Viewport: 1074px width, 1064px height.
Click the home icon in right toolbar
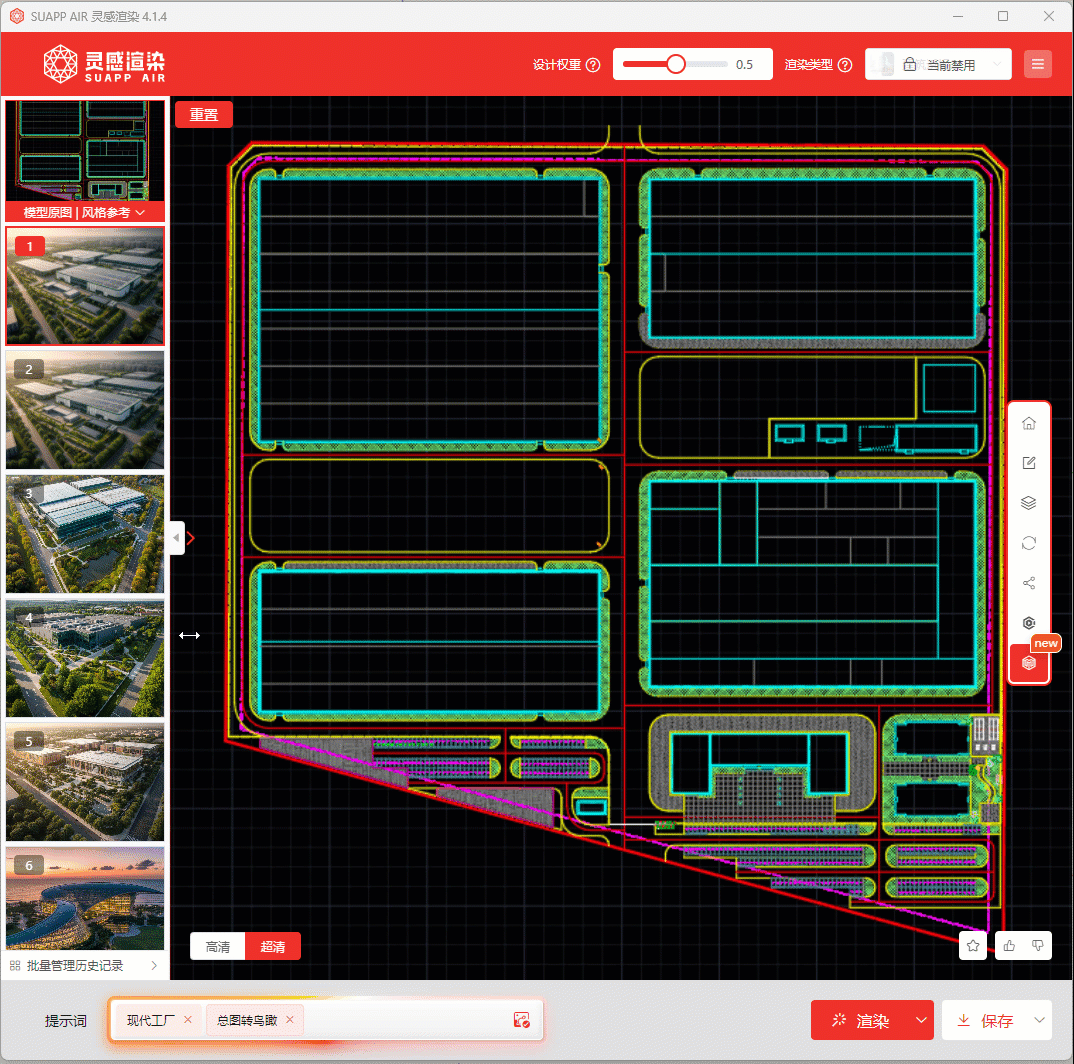coord(1028,423)
